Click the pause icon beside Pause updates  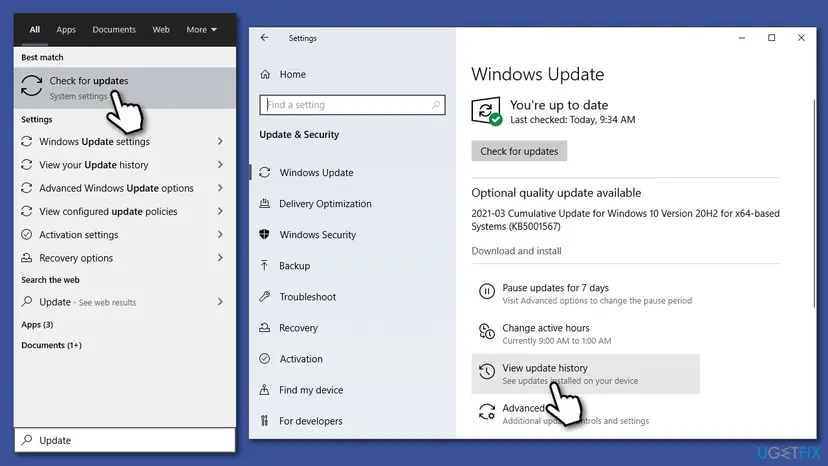[486, 291]
